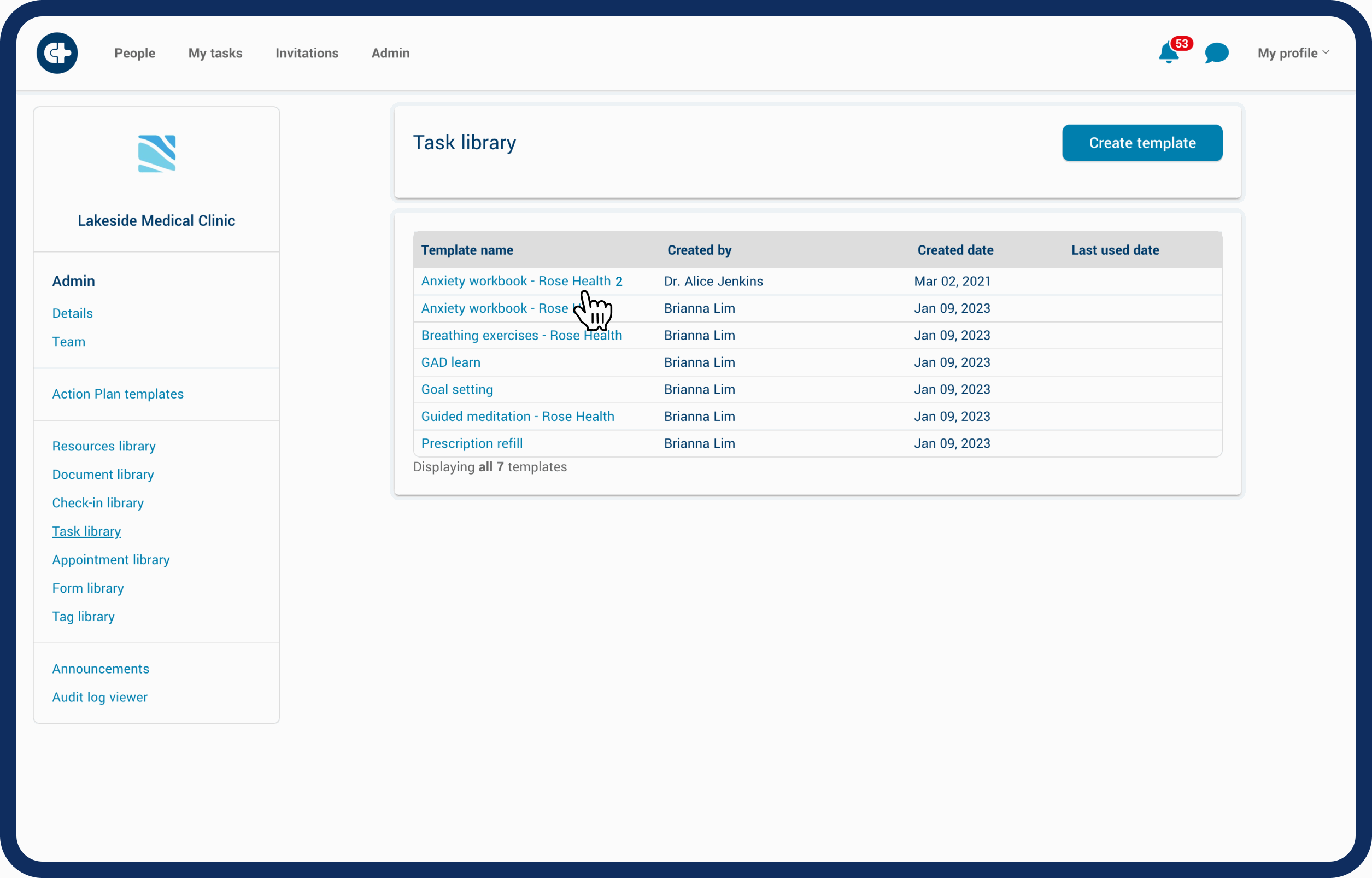The height and width of the screenshot is (878, 1372).
Task: Open the Prescription refill template
Action: 471,443
